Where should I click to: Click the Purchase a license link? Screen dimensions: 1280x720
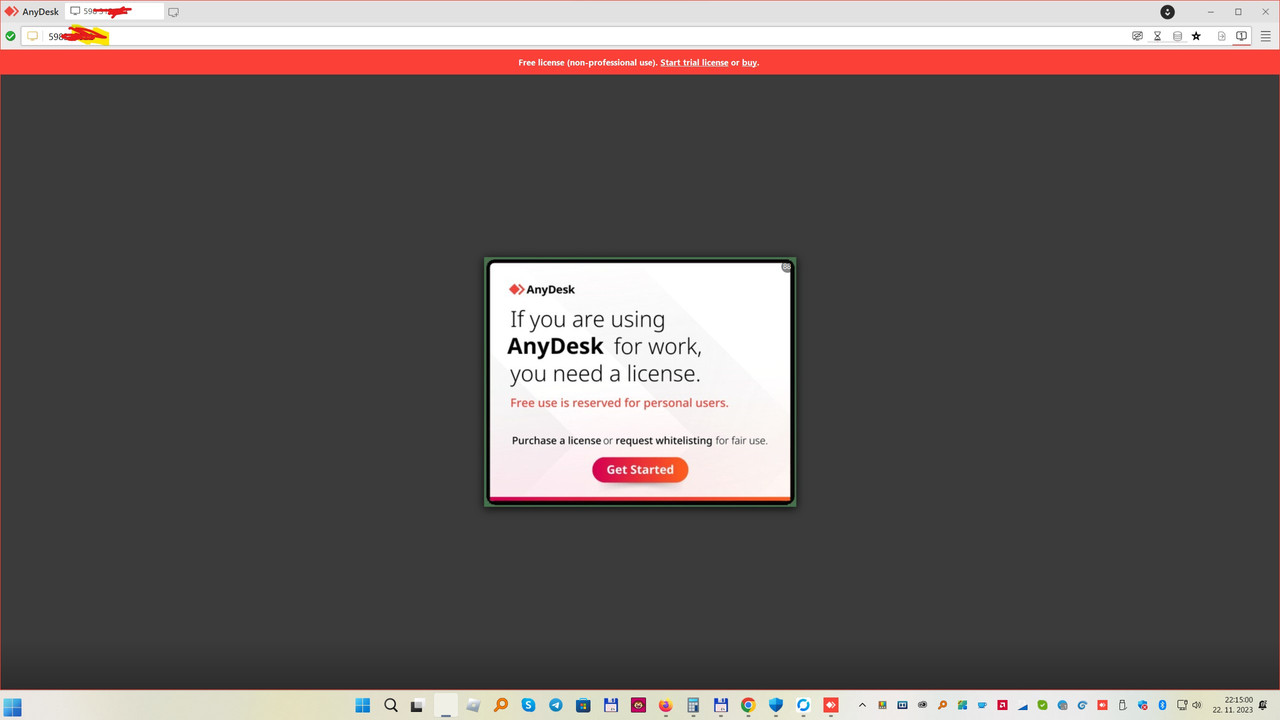click(556, 440)
